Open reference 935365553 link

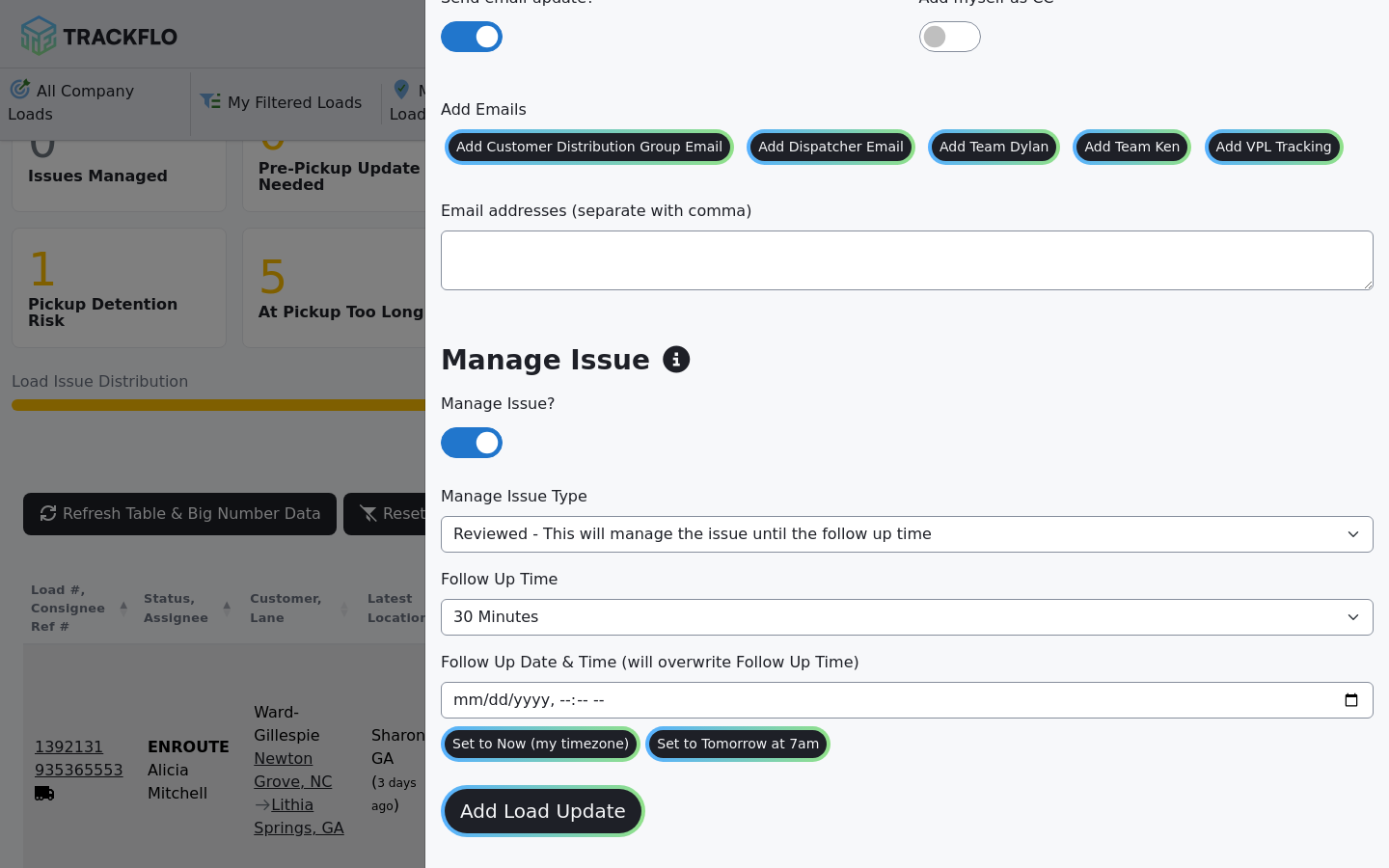(x=79, y=770)
